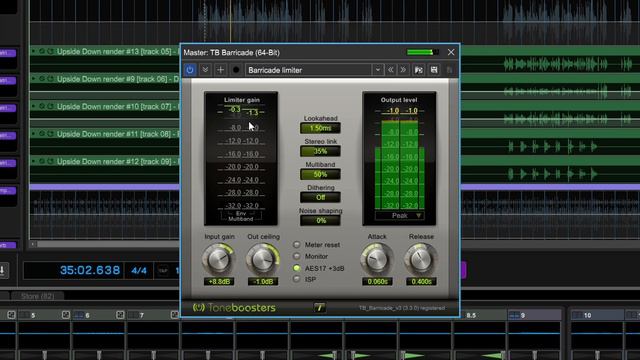
Task: Click the routing icon left of channel 6
Action: (x=66, y=315)
